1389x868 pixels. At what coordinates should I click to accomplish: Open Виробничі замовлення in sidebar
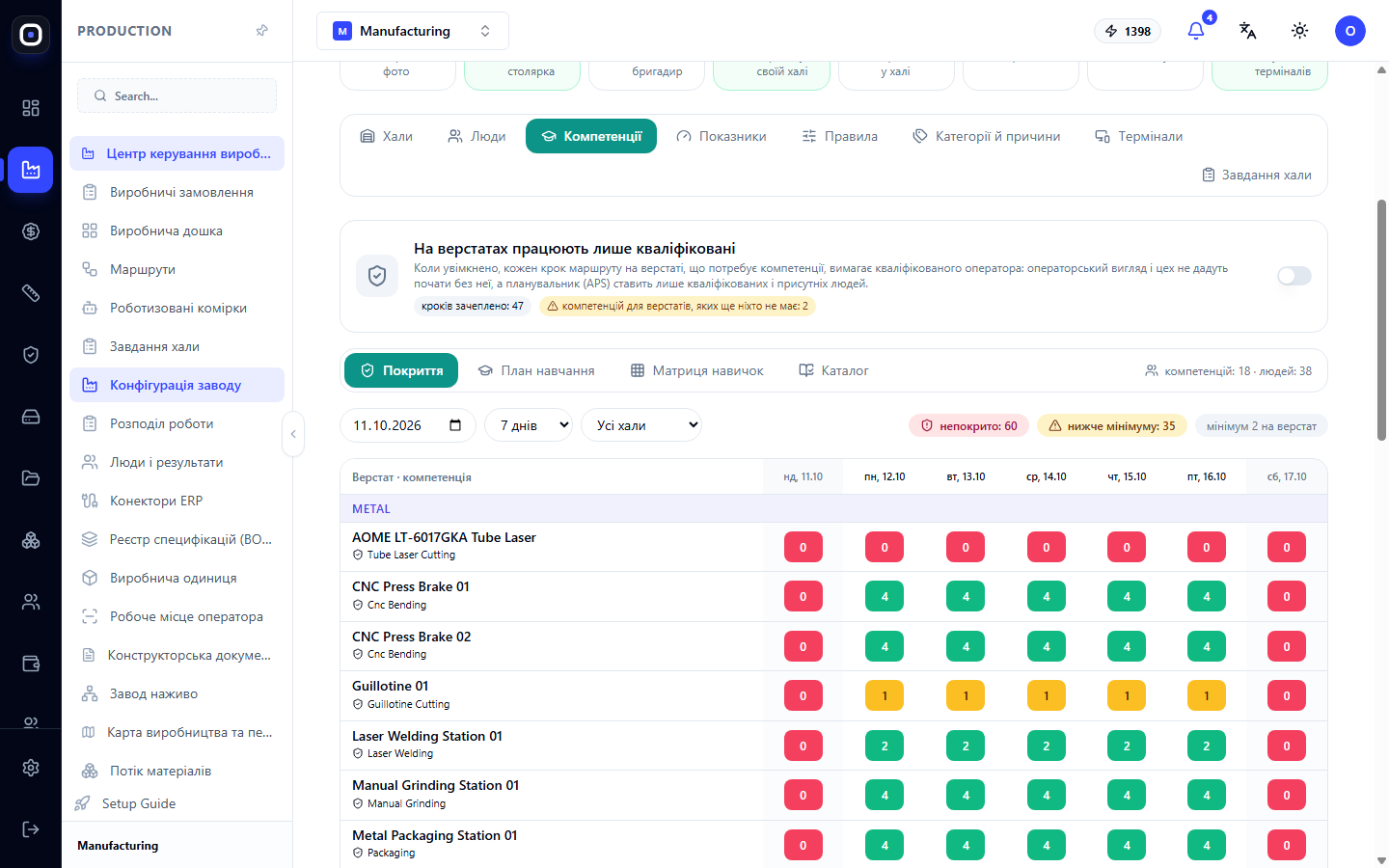pos(177,192)
